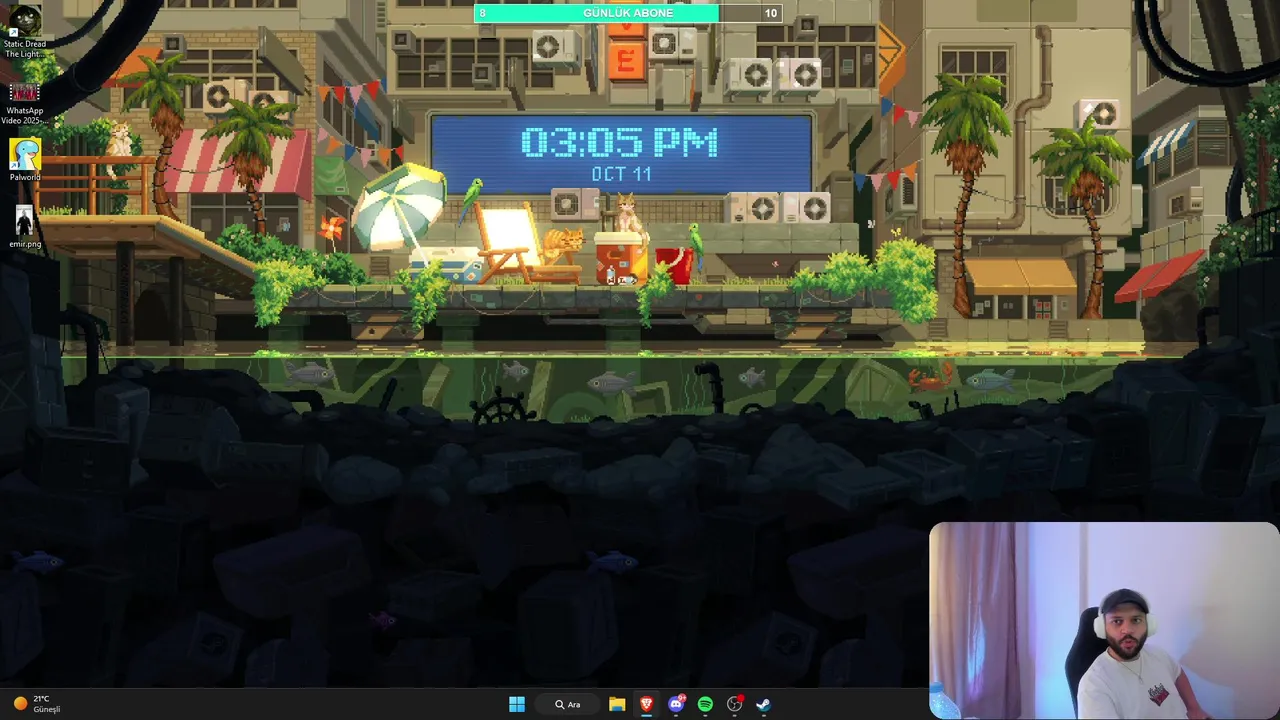This screenshot has height=720, width=1280.
Task: Select the WhatsApp Video 2025 file icon
Action: [x=24, y=104]
